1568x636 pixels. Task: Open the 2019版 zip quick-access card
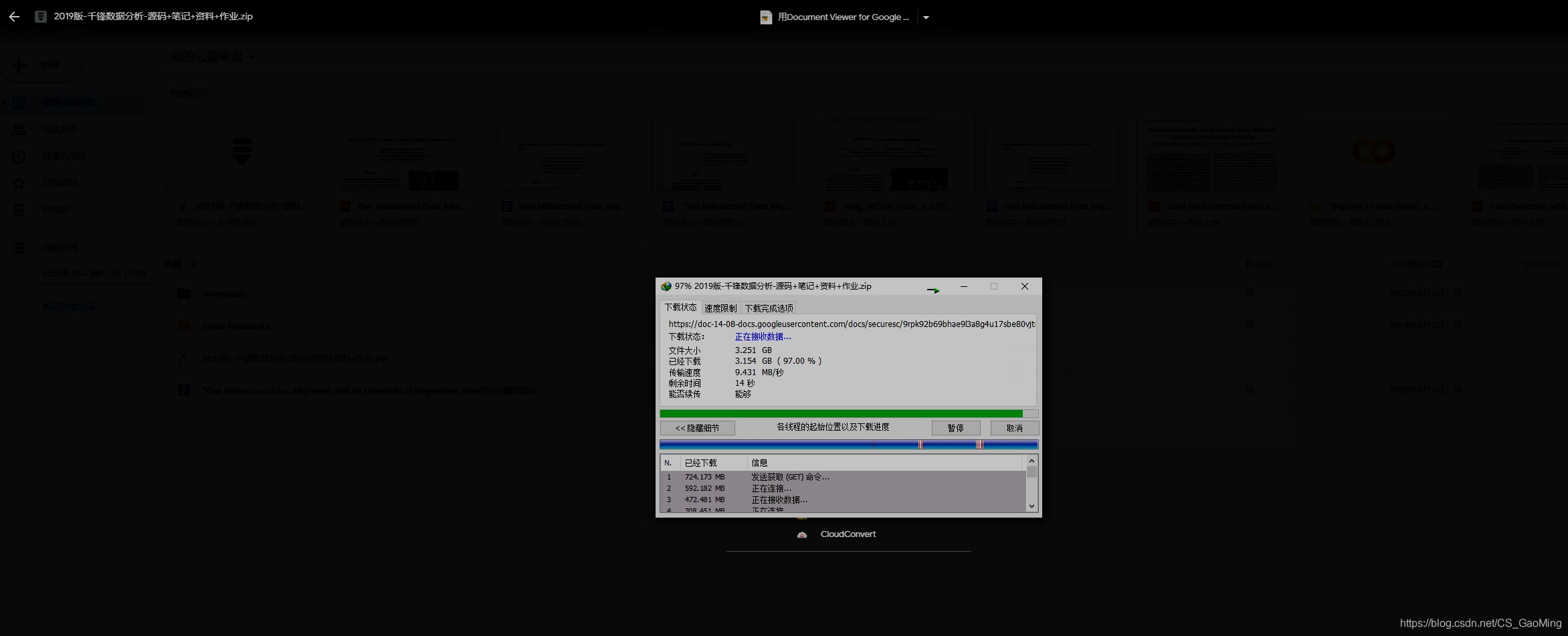[242, 175]
